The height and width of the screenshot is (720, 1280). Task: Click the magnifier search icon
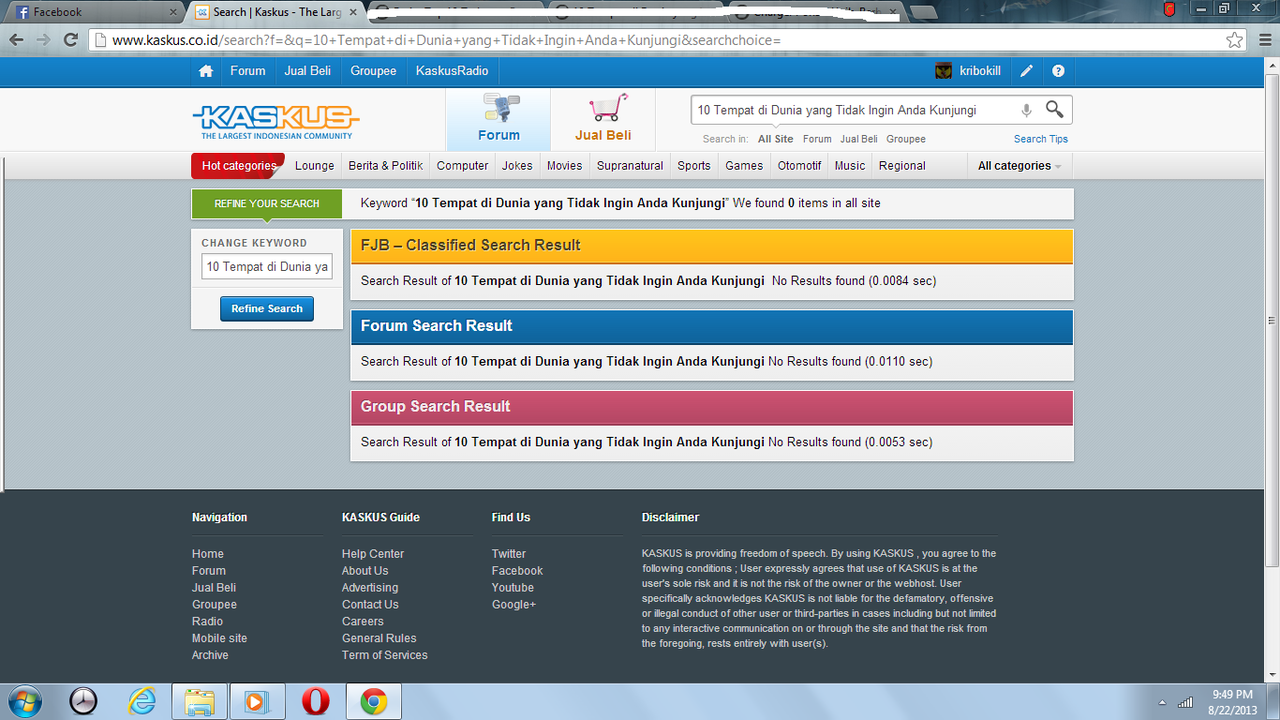pyautogui.click(x=1054, y=109)
